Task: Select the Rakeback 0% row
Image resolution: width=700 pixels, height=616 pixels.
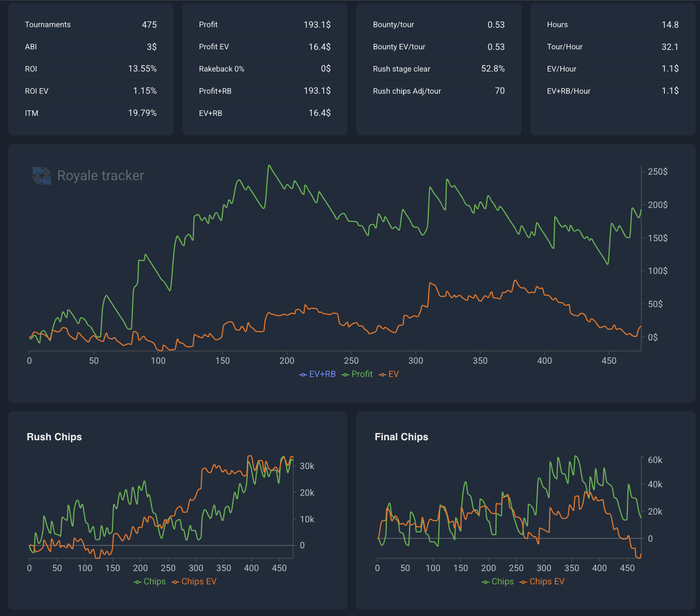Action: tap(265, 69)
